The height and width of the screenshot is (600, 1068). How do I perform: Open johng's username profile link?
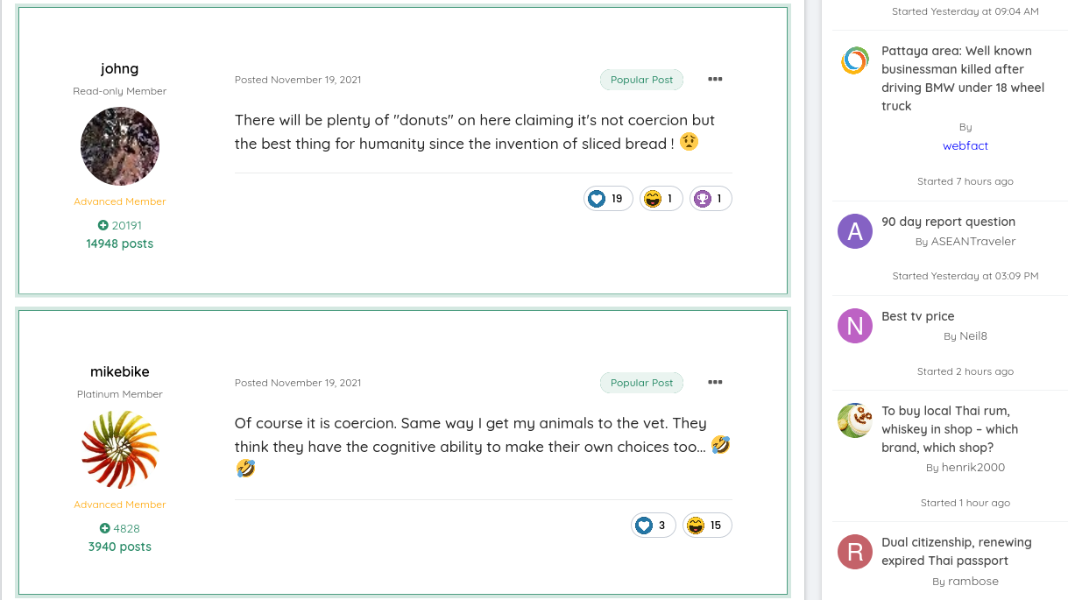click(x=120, y=69)
